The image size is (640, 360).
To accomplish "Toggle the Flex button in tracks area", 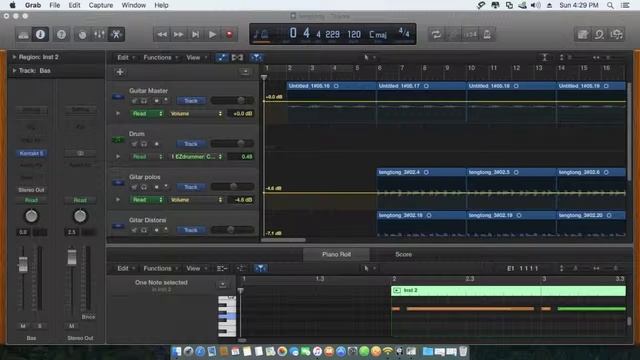I will click(x=237, y=58).
